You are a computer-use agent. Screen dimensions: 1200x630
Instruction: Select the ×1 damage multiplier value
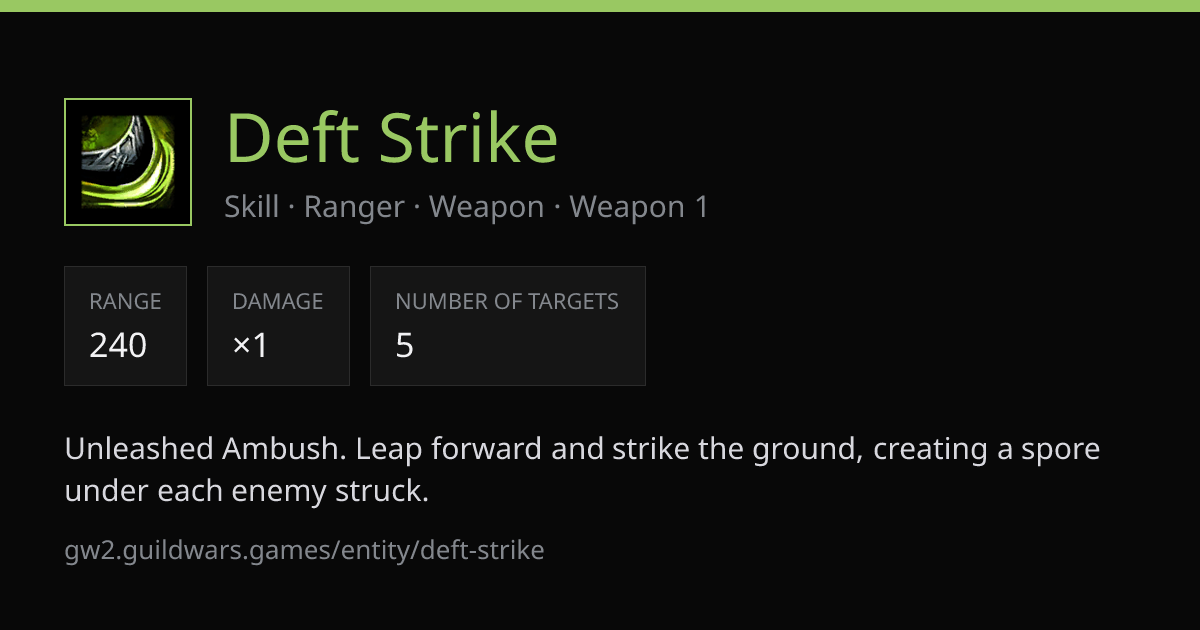250,345
